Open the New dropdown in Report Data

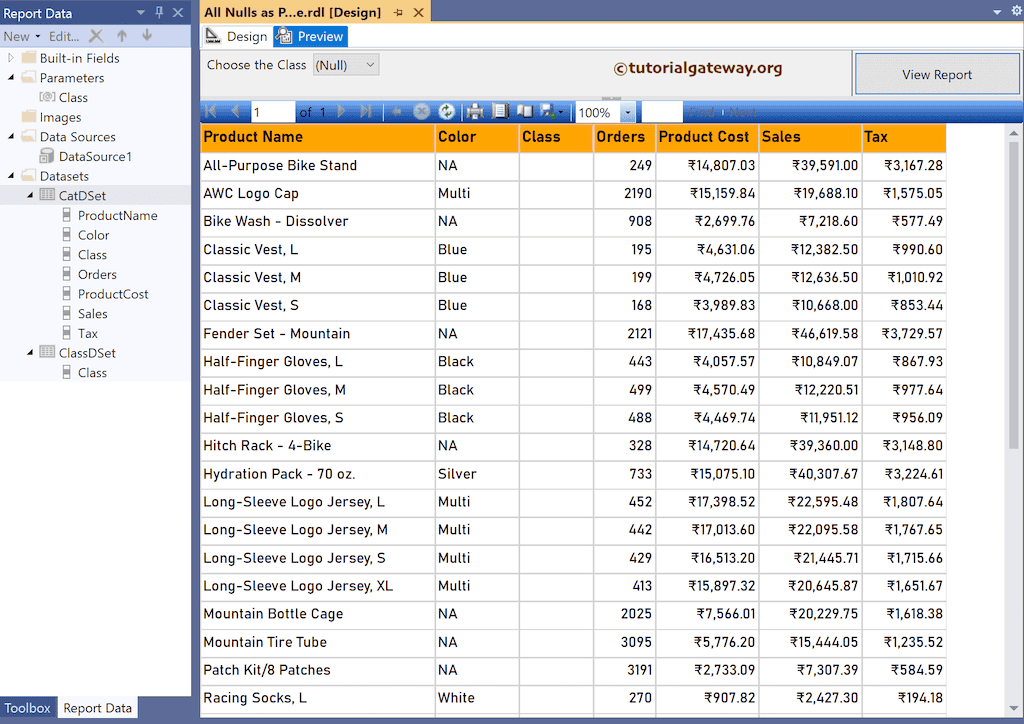click(22, 36)
